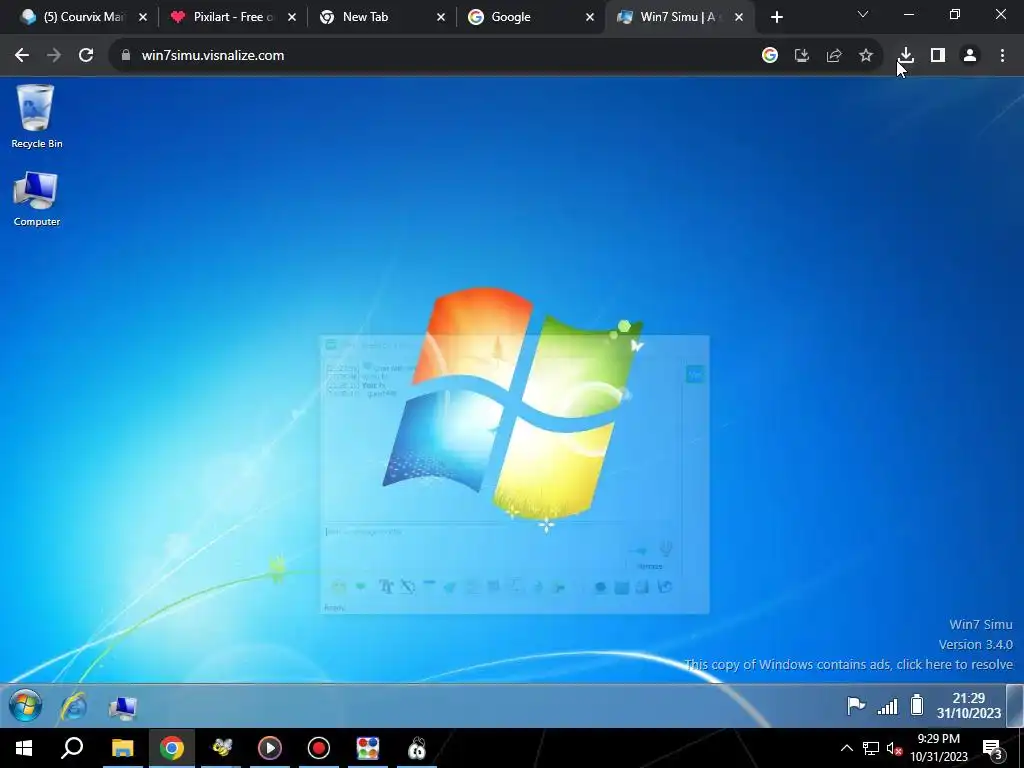The width and height of the screenshot is (1024, 768).
Task: Open the Chrome three-dot menu
Action: [x=1002, y=56]
